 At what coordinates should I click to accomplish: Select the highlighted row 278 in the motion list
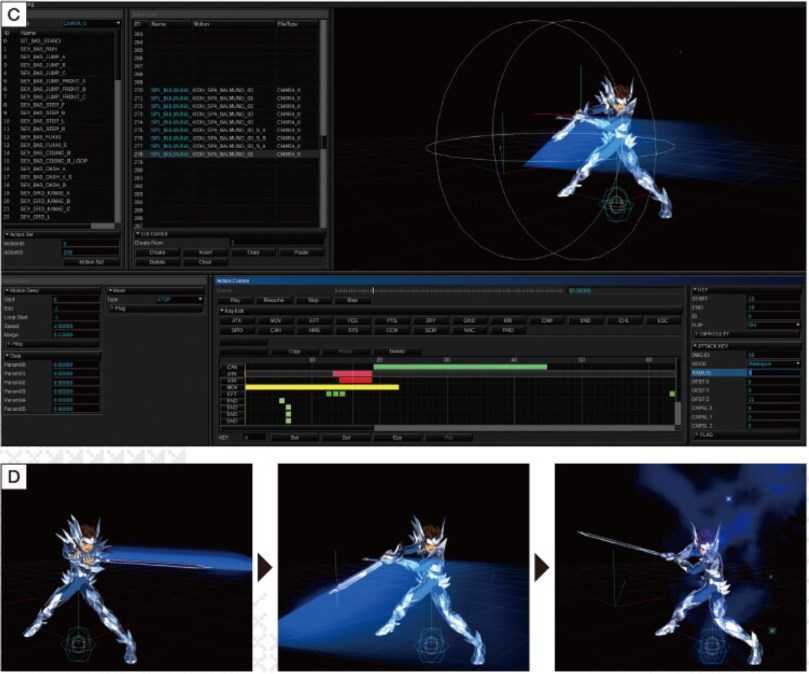click(226, 154)
